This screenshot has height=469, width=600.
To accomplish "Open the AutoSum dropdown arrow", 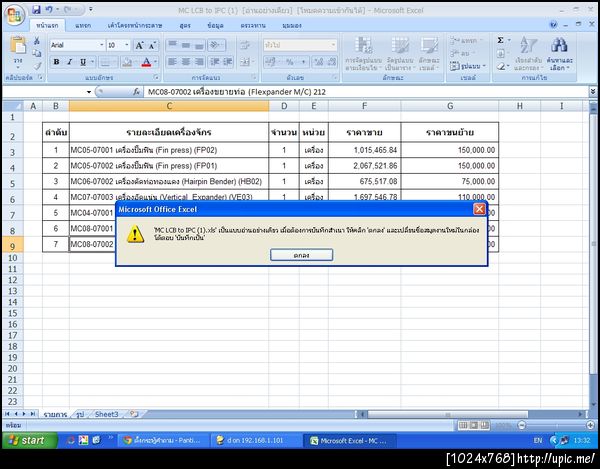I will (509, 40).
